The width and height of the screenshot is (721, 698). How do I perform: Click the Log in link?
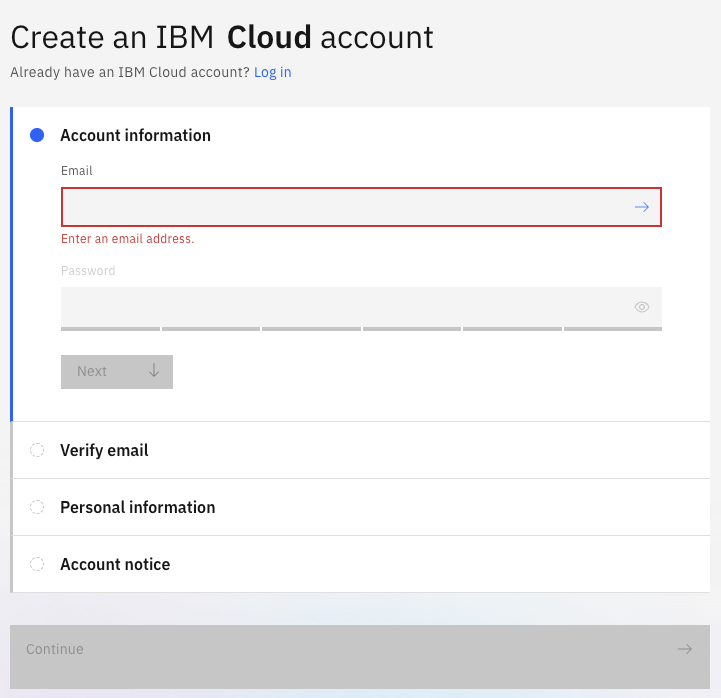273,72
